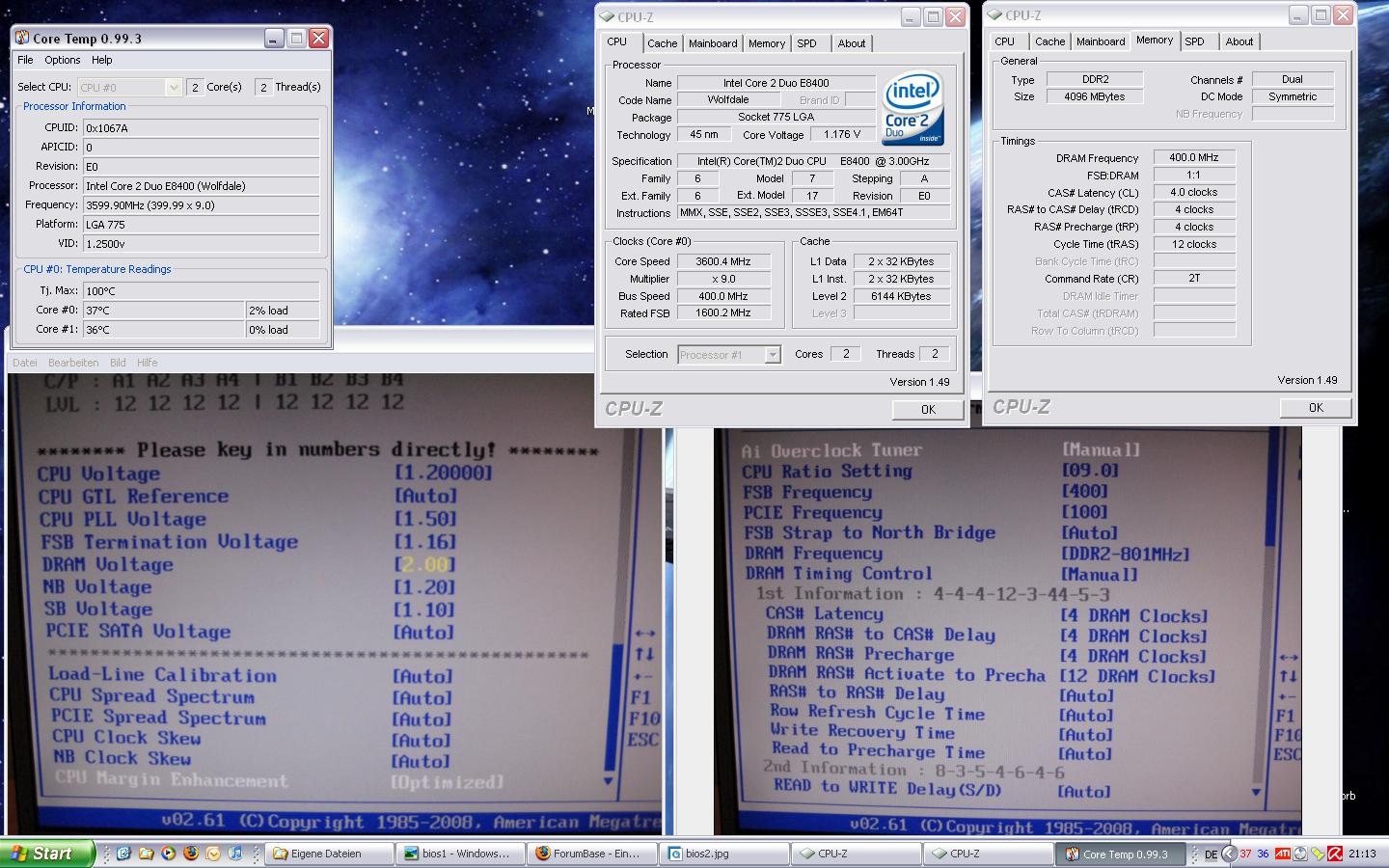Click Core #0 temperature 37°C reading
The width and height of the screenshot is (1389, 868).
pyautogui.click(x=164, y=311)
